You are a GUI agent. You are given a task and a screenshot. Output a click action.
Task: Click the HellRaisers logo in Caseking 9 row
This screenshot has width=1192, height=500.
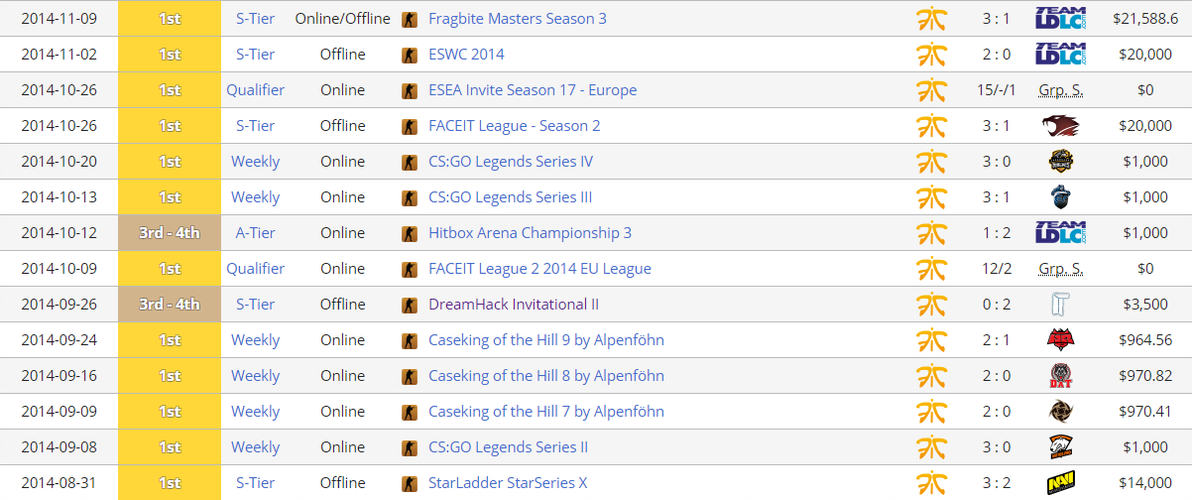tap(1060, 340)
